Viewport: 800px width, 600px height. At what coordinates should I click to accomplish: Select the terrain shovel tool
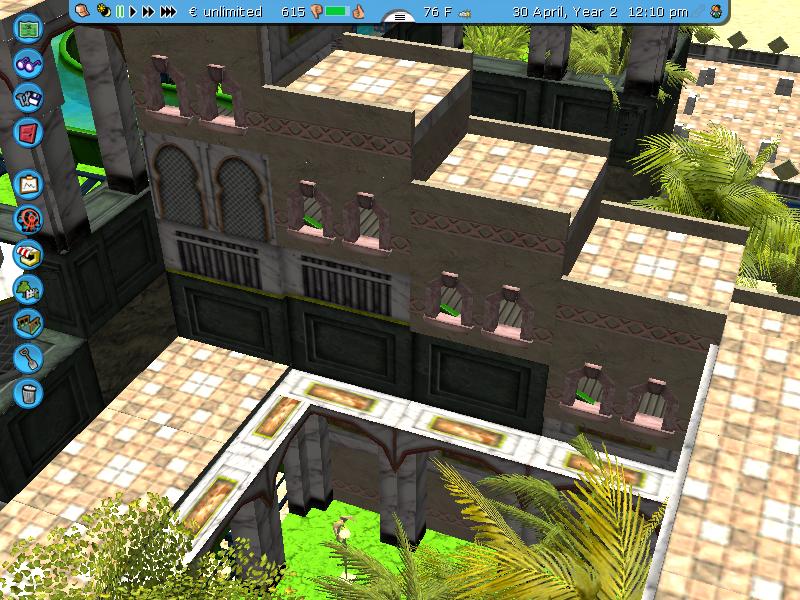click(x=28, y=359)
